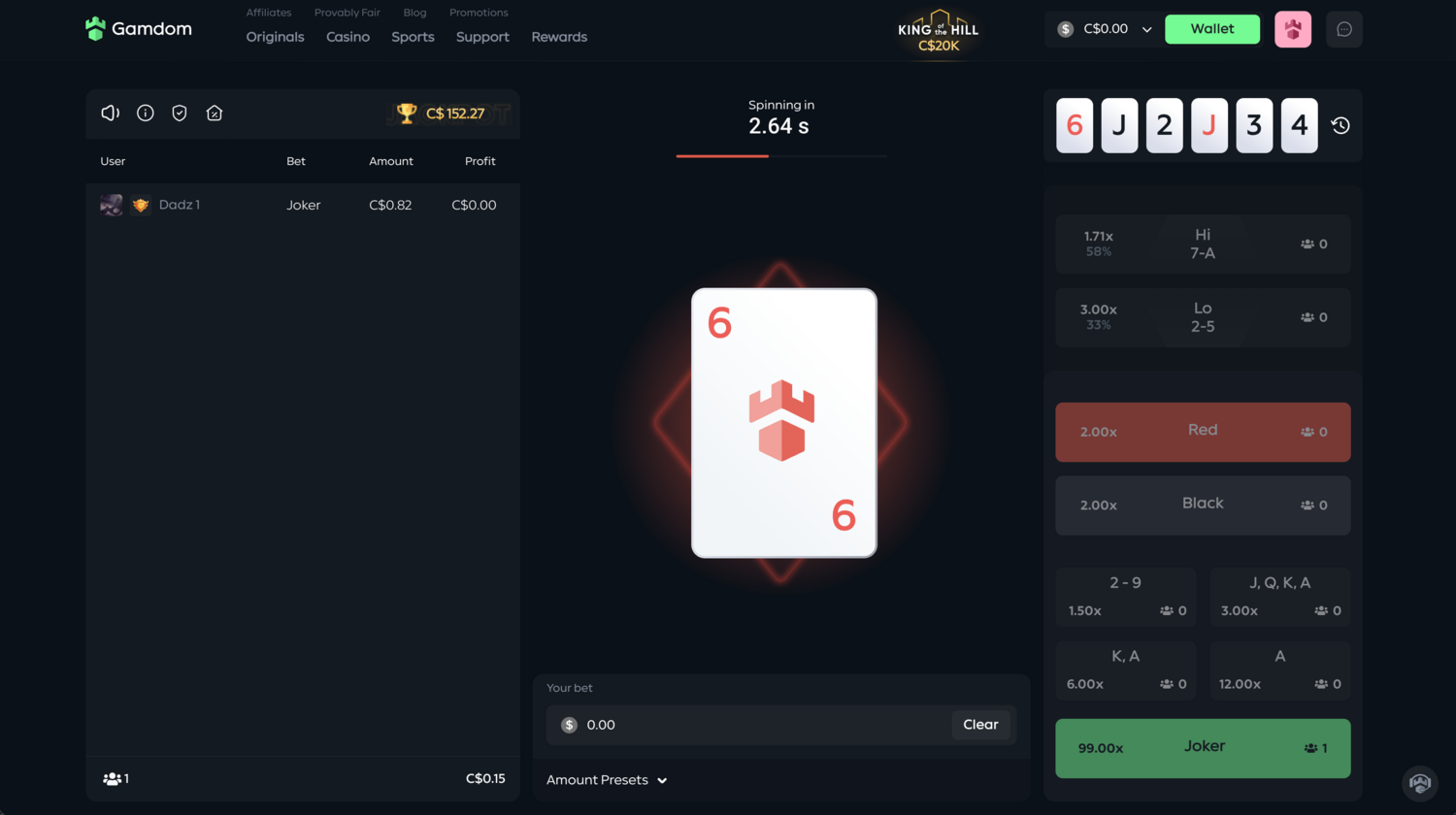Open the Provably Fair link
The height and width of the screenshot is (815, 1456).
point(347,13)
